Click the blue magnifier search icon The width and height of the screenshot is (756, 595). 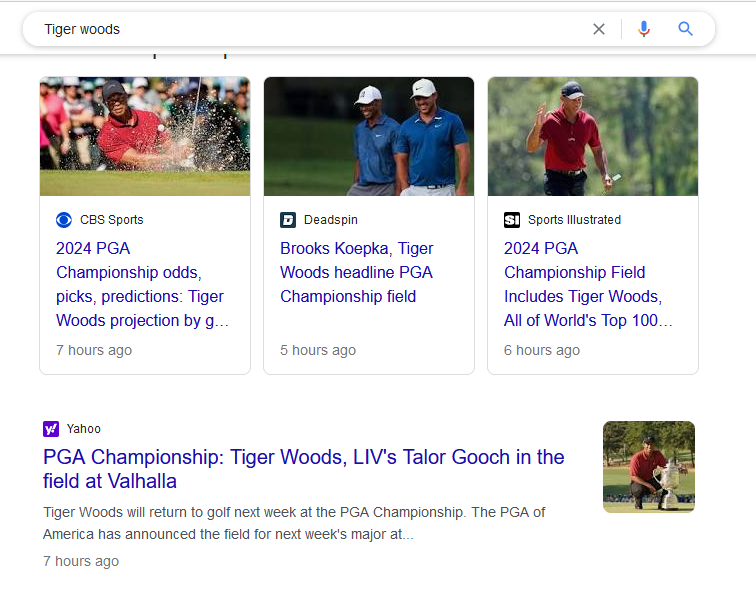click(x=685, y=29)
